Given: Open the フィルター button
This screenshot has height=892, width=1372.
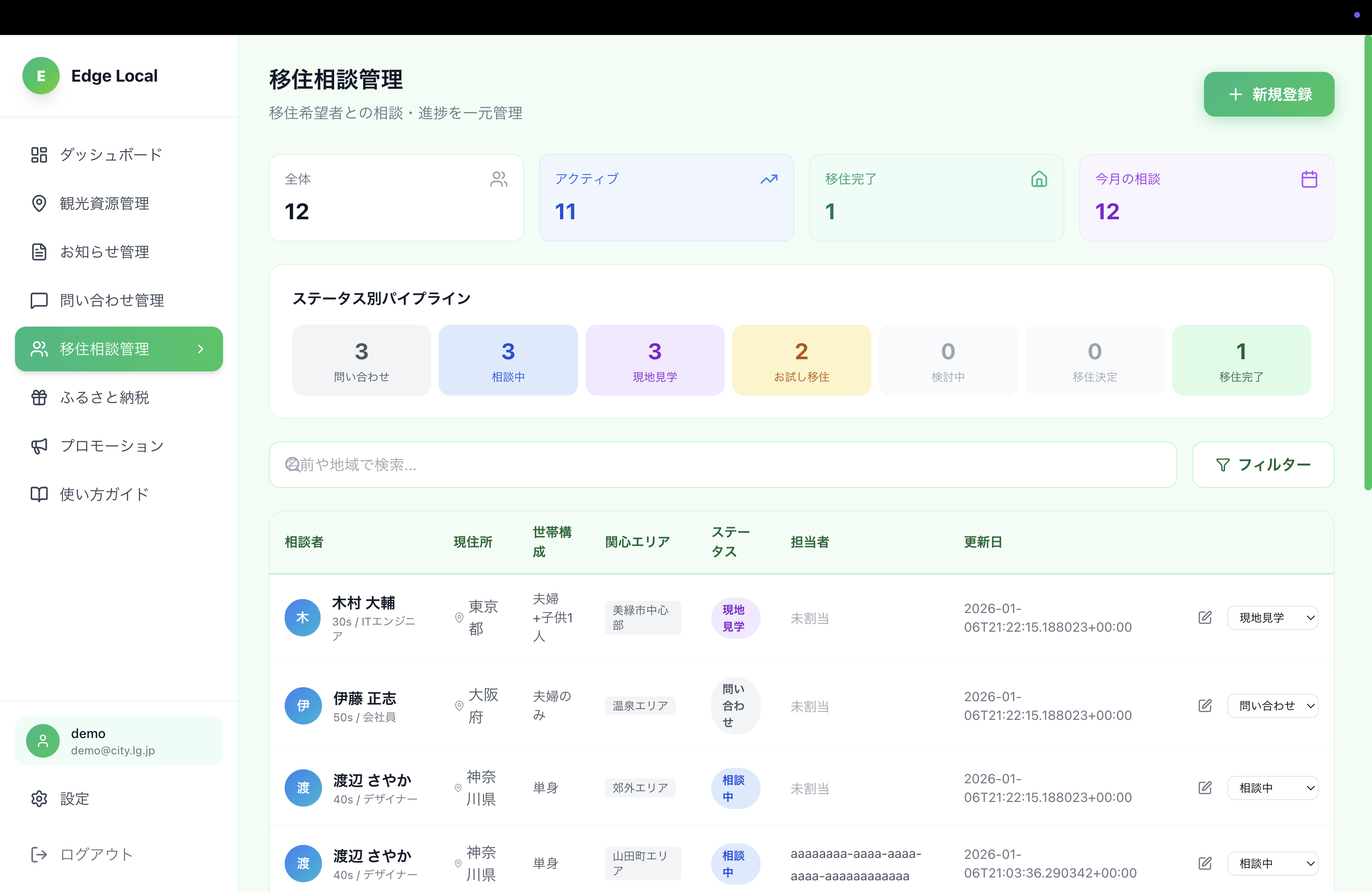Looking at the screenshot, I should 1262,465.
